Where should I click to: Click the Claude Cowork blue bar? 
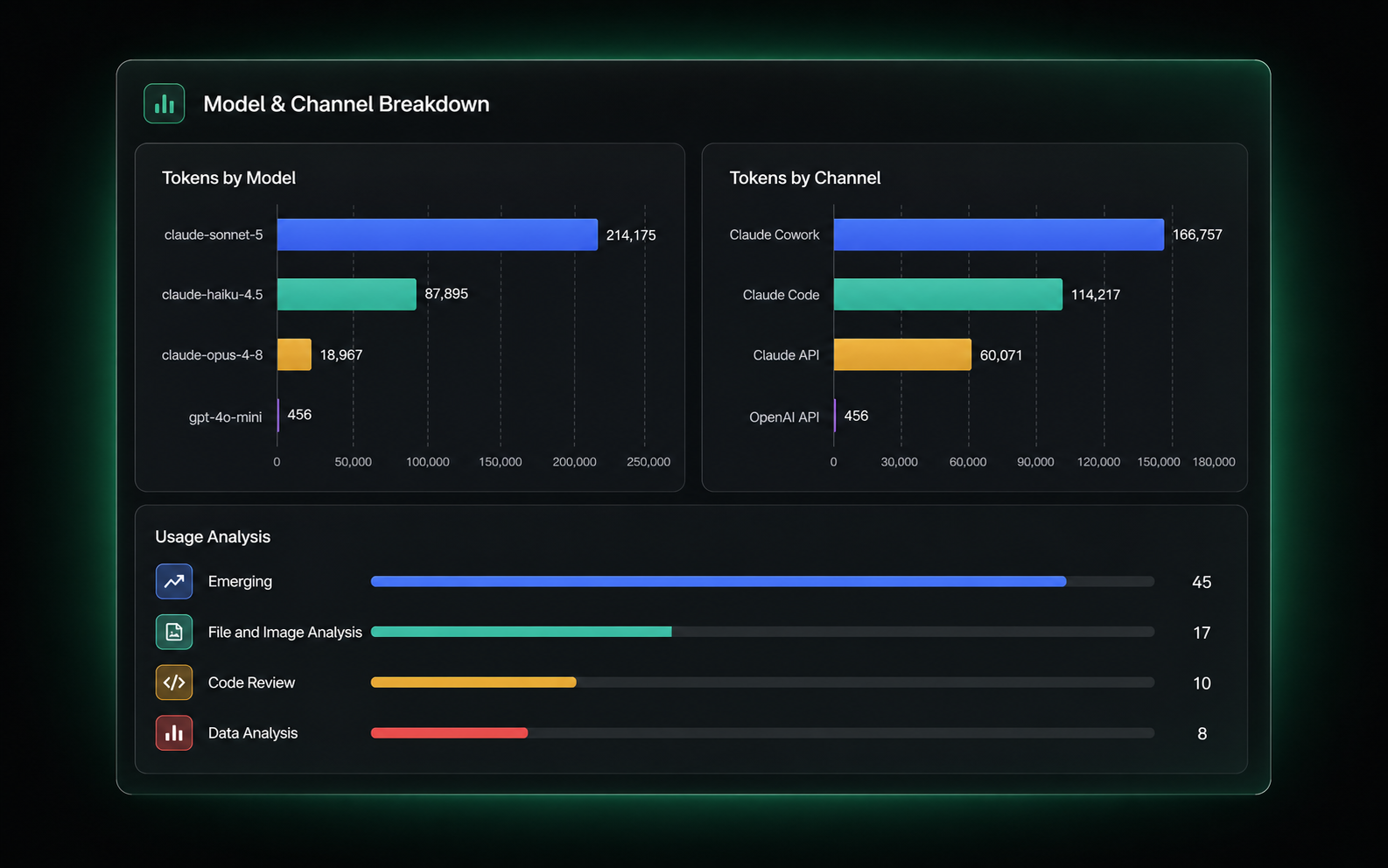point(999,234)
